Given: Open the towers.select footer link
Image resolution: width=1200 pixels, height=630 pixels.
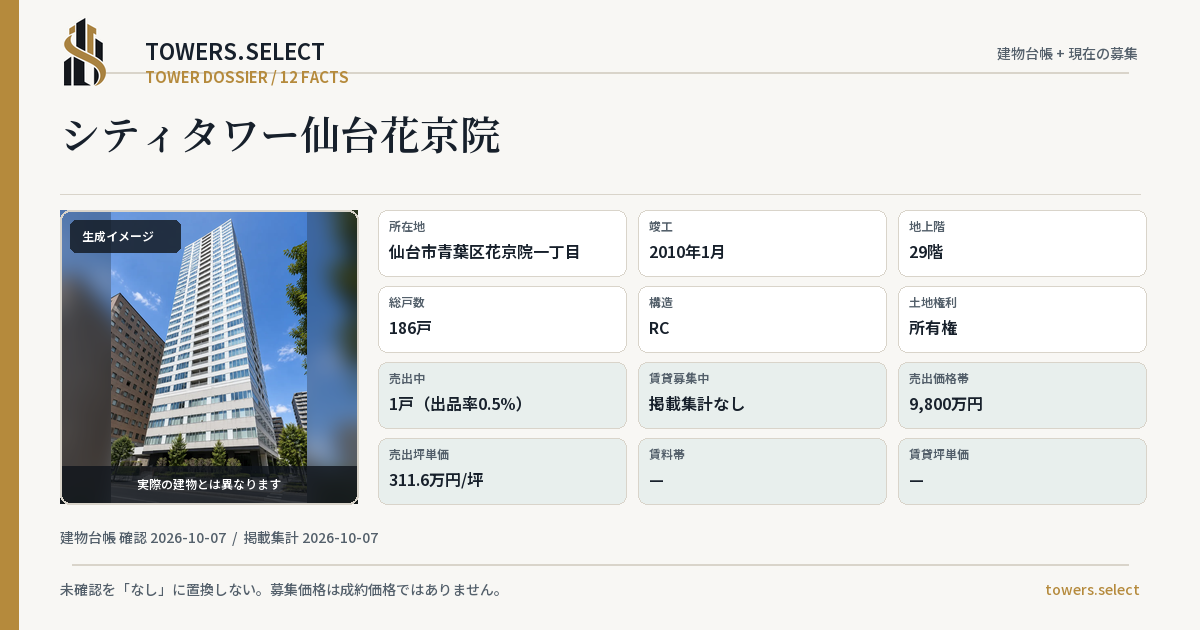Looking at the screenshot, I should (1092, 590).
